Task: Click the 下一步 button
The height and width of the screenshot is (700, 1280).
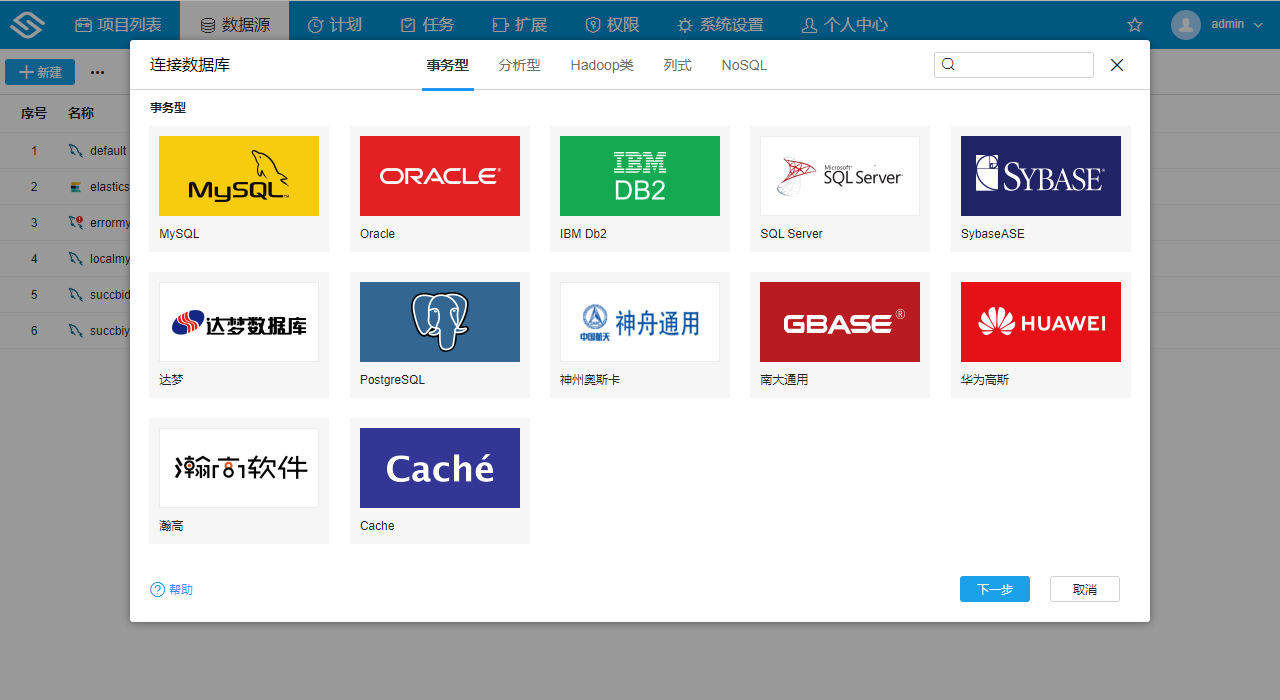Action: pos(994,589)
